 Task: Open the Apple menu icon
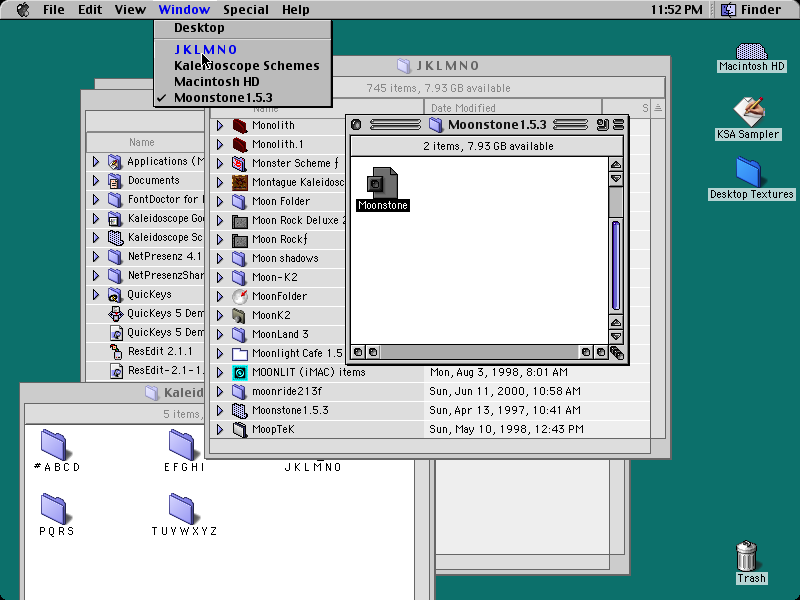pyautogui.click(x=23, y=10)
